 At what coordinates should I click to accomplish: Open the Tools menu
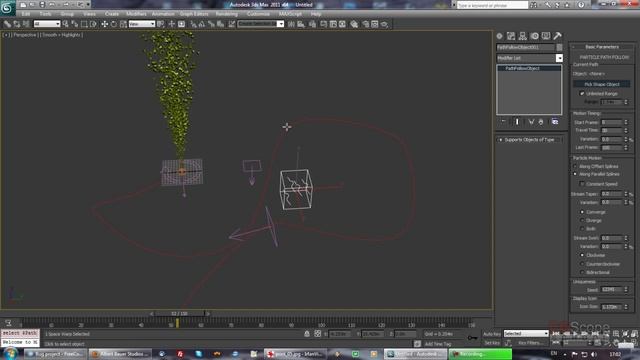point(45,14)
